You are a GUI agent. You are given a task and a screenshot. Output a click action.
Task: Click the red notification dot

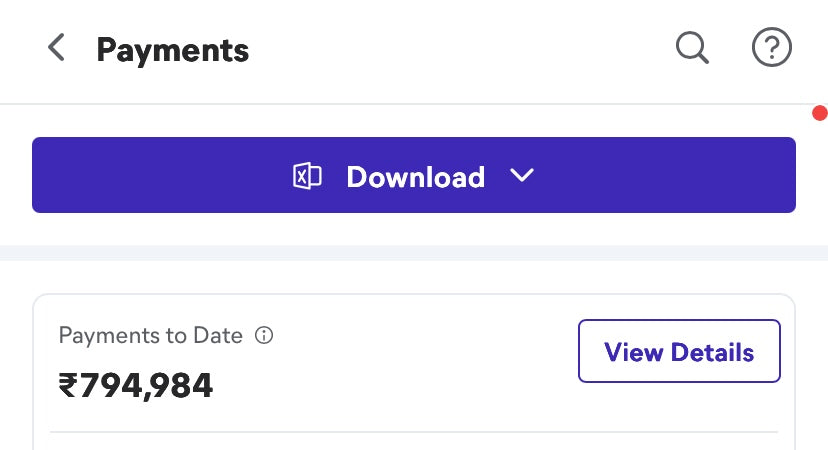click(x=820, y=113)
